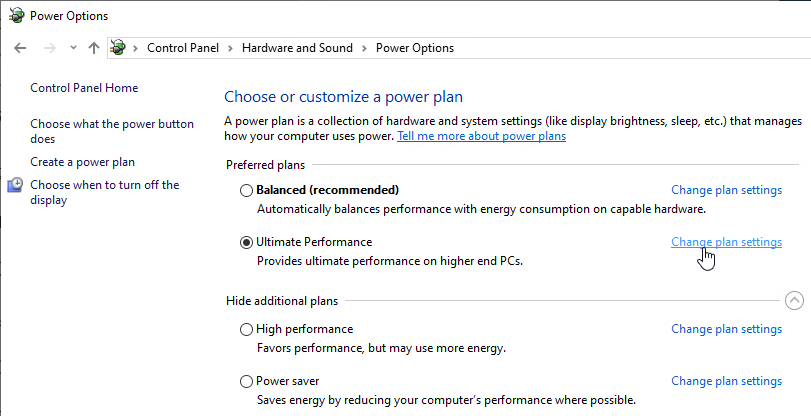Viewport: 811px width, 416px height.
Task: Open Hardware and Sound breadcrumb
Action: click(297, 48)
